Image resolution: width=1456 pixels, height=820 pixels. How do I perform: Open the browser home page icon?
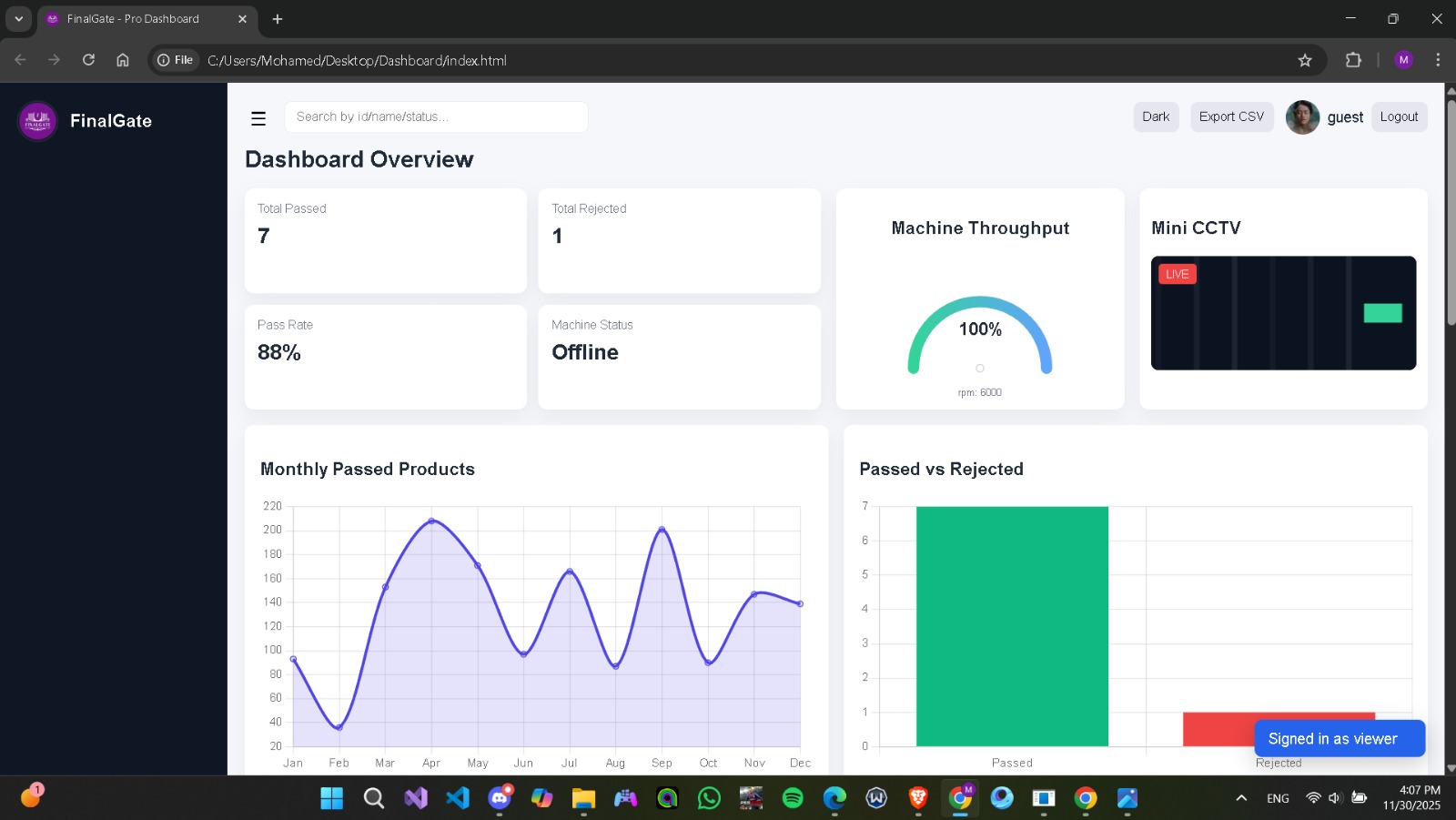pos(123,60)
